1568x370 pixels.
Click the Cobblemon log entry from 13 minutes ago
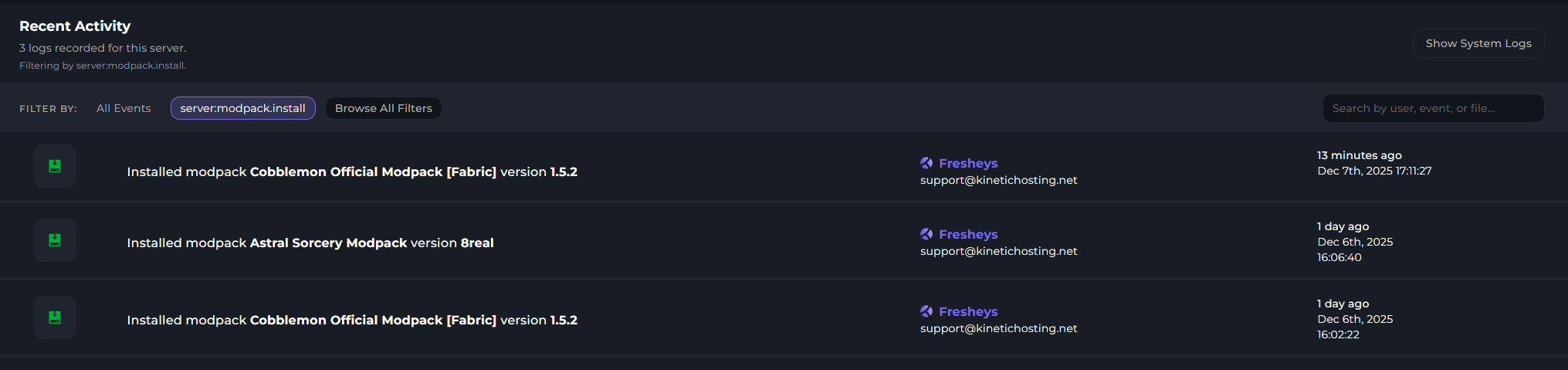tap(351, 171)
